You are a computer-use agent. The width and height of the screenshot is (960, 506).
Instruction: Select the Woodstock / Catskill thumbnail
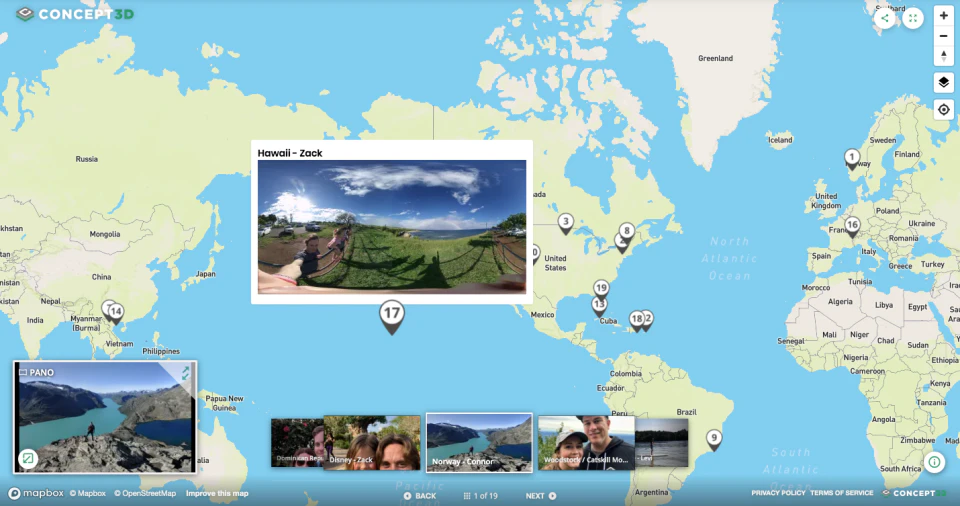pos(587,442)
